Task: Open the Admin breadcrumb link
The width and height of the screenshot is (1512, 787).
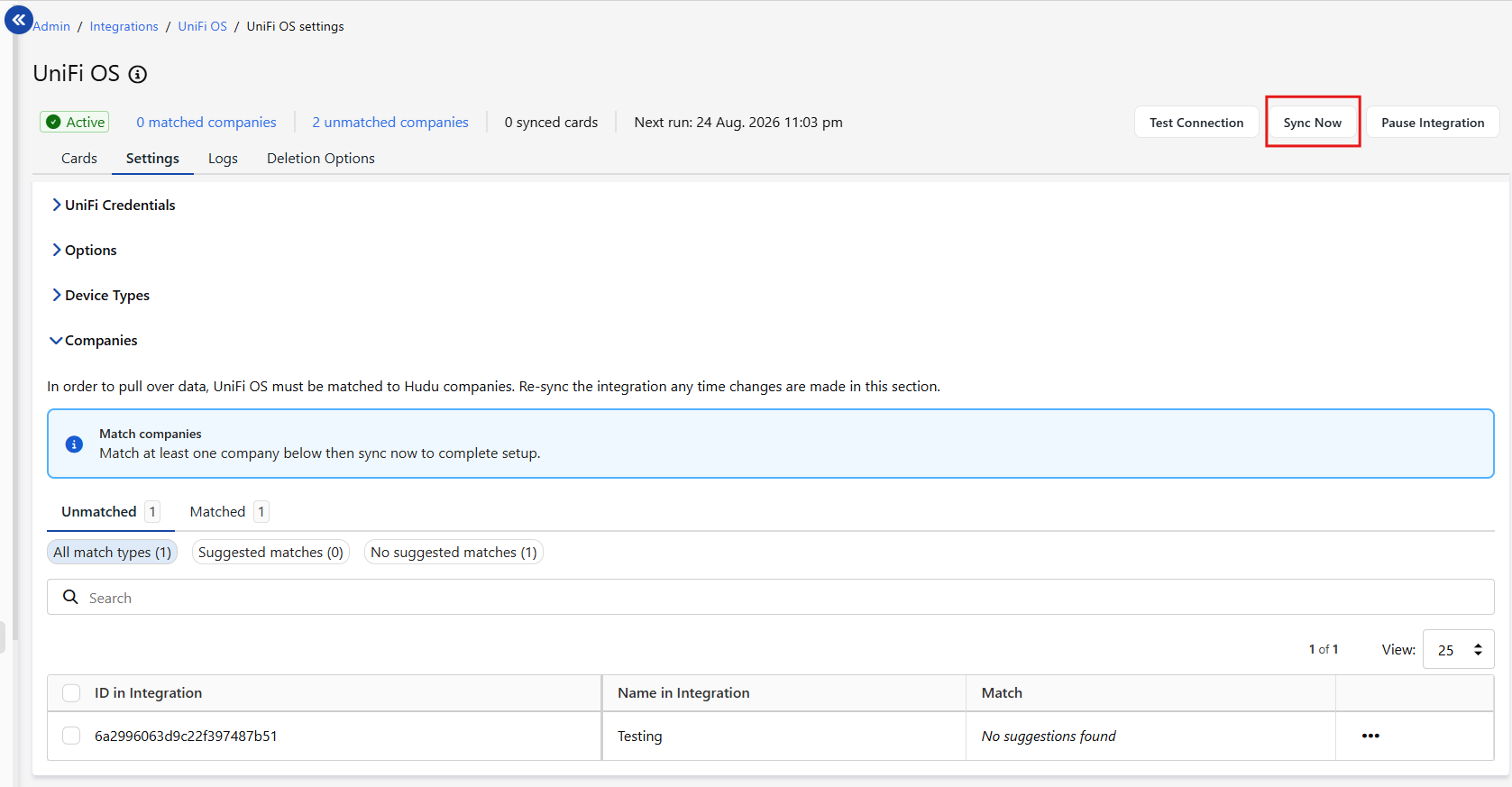Action: tap(51, 26)
